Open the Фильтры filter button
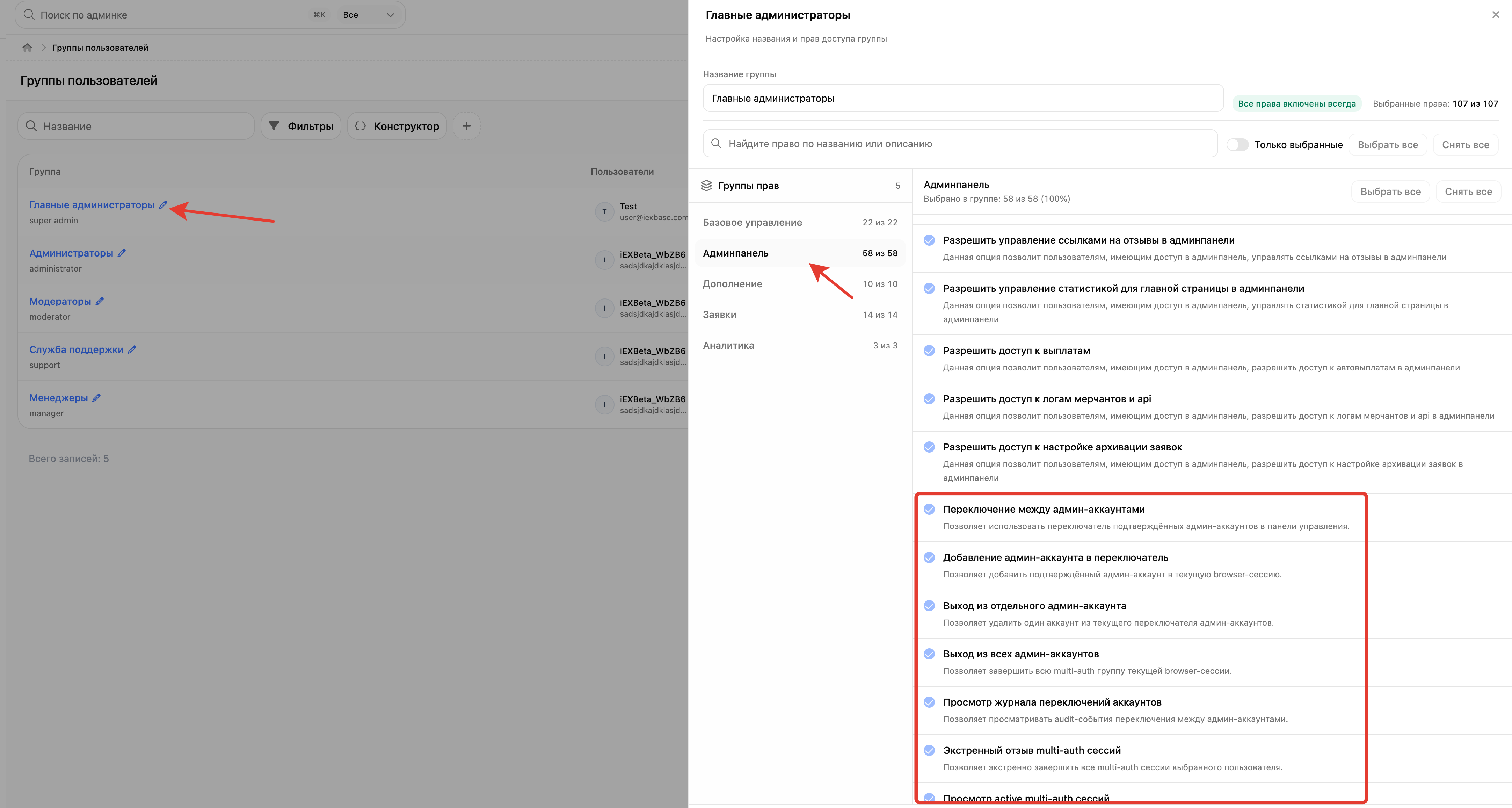Screen dimensions: 1512x808 pyautogui.click(x=300, y=126)
